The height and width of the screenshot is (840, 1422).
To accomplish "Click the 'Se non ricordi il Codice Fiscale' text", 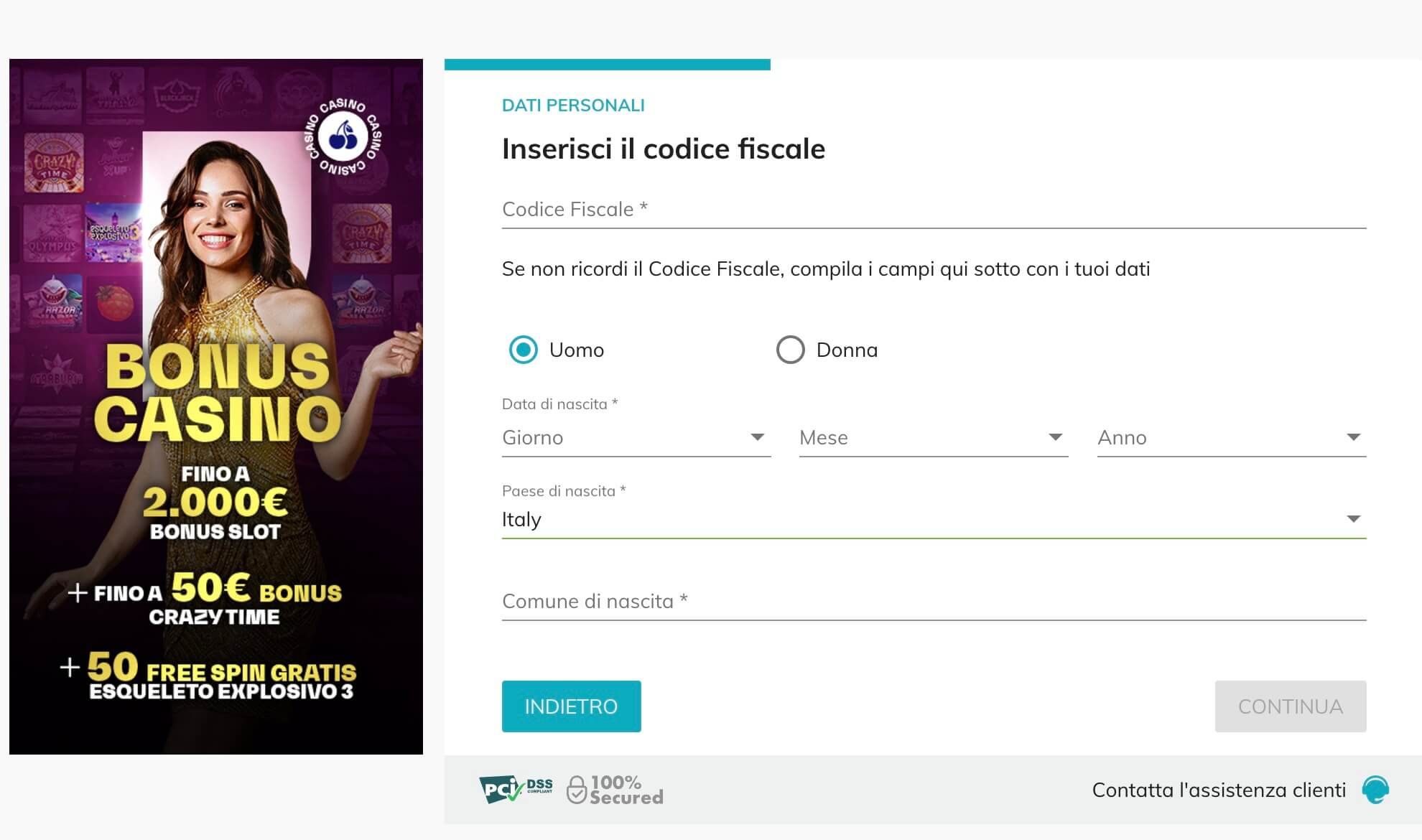I will click(826, 269).
